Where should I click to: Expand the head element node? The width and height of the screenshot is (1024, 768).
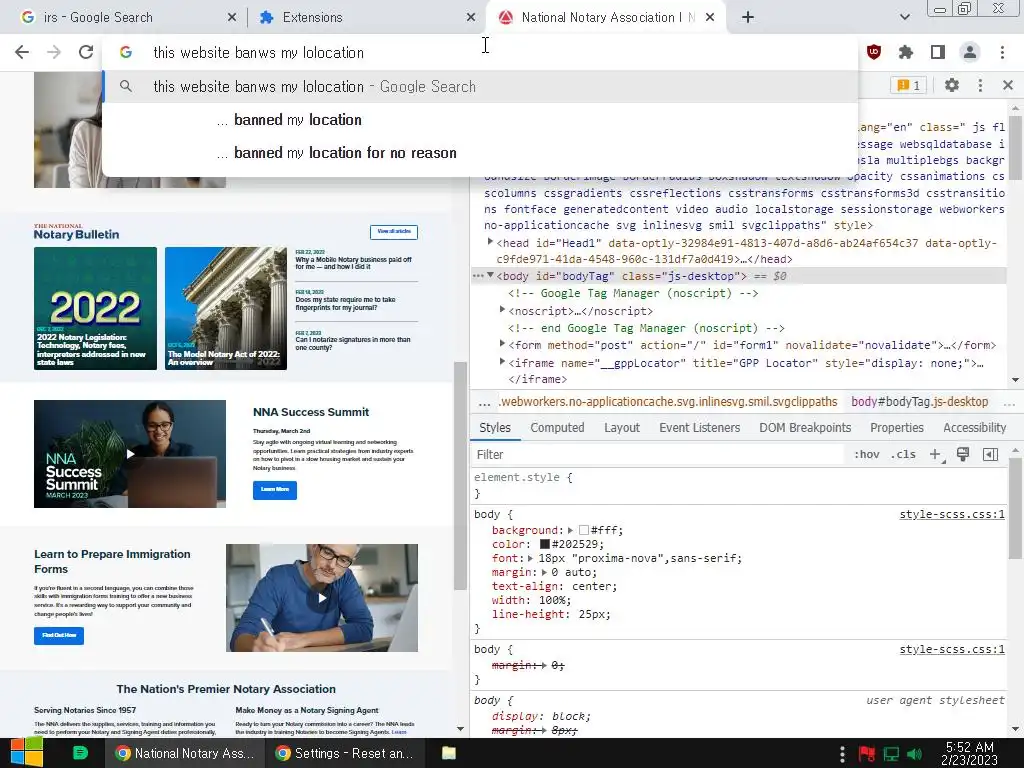point(490,242)
